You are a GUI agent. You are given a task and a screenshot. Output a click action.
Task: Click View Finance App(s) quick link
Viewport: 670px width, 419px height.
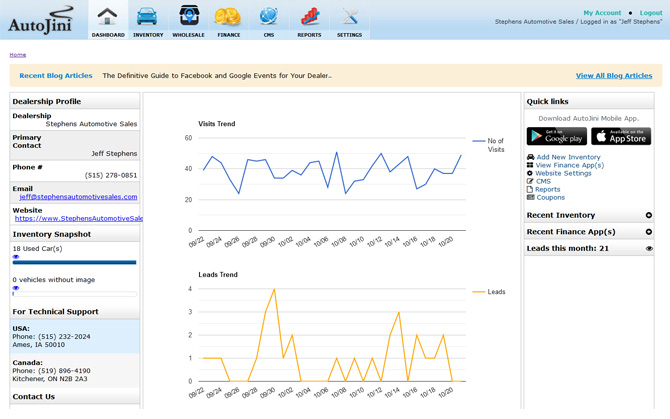tap(570, 165)
